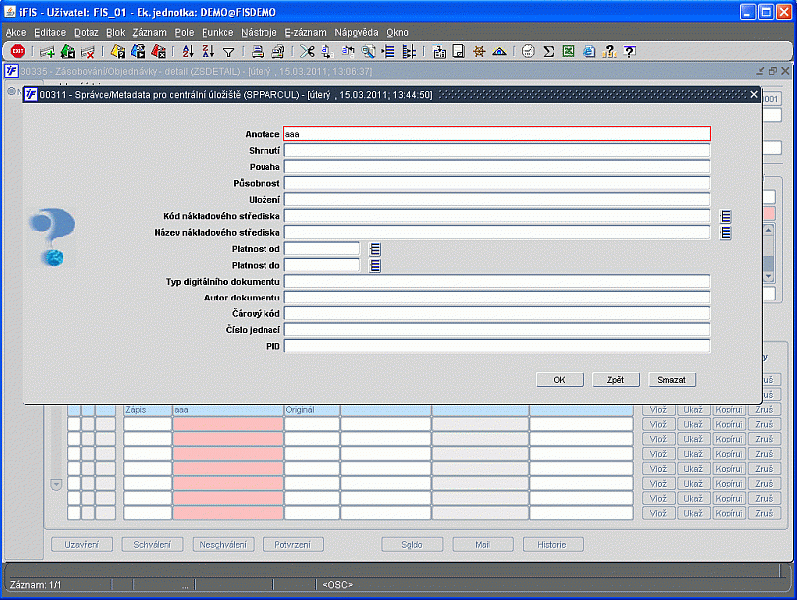Click the orange ship wheel toolbar icon

pos(479,51)
